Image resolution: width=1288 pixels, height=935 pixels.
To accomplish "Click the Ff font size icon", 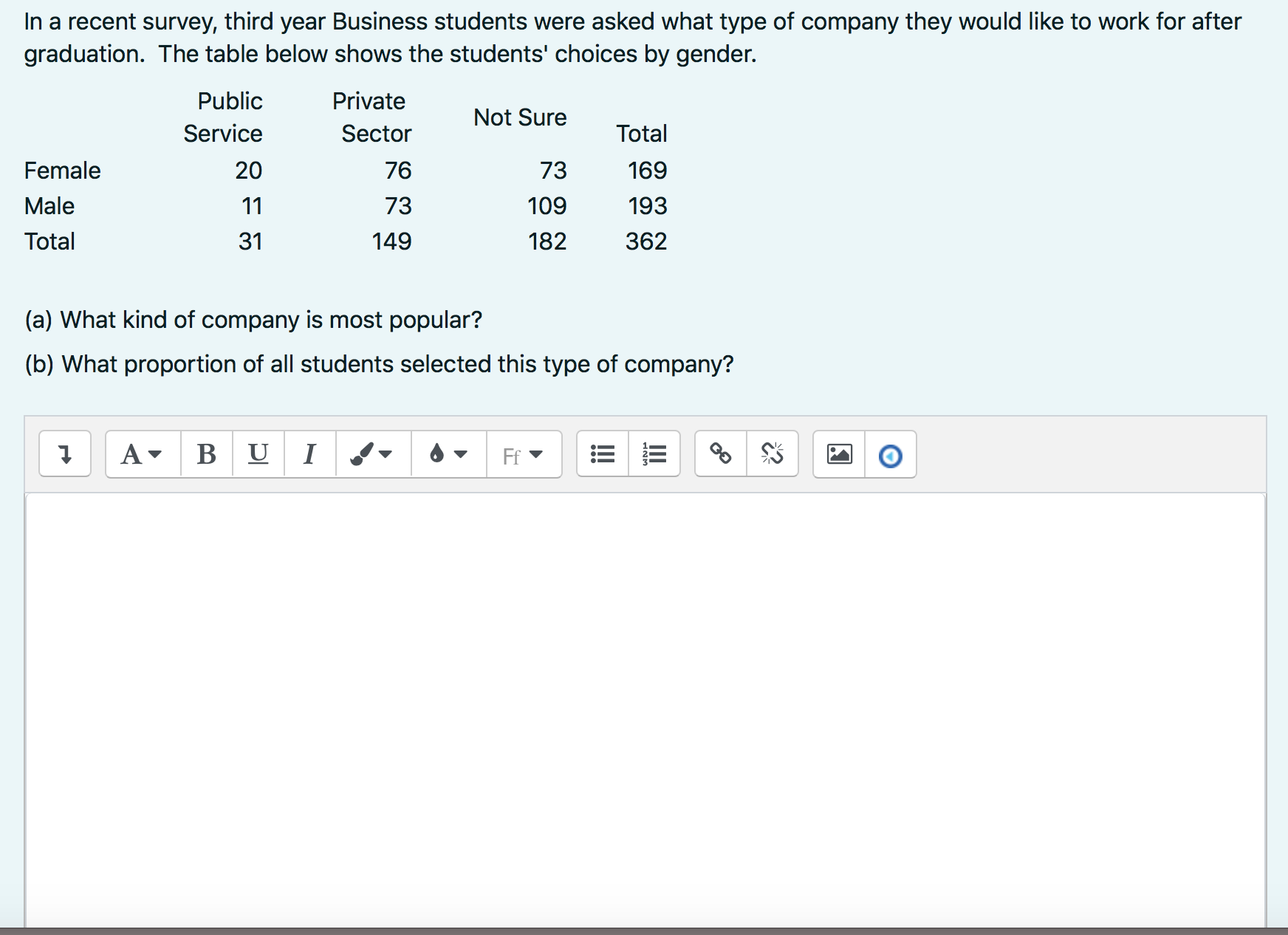I will click(x=512, y=456).
